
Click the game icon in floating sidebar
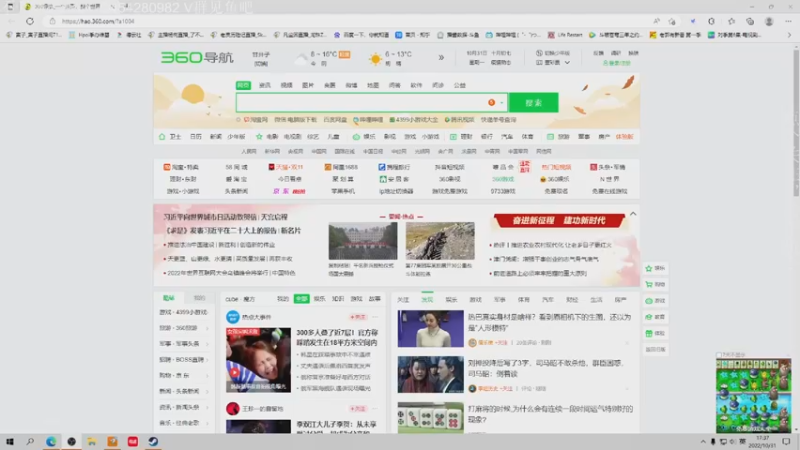click(649, 301)
